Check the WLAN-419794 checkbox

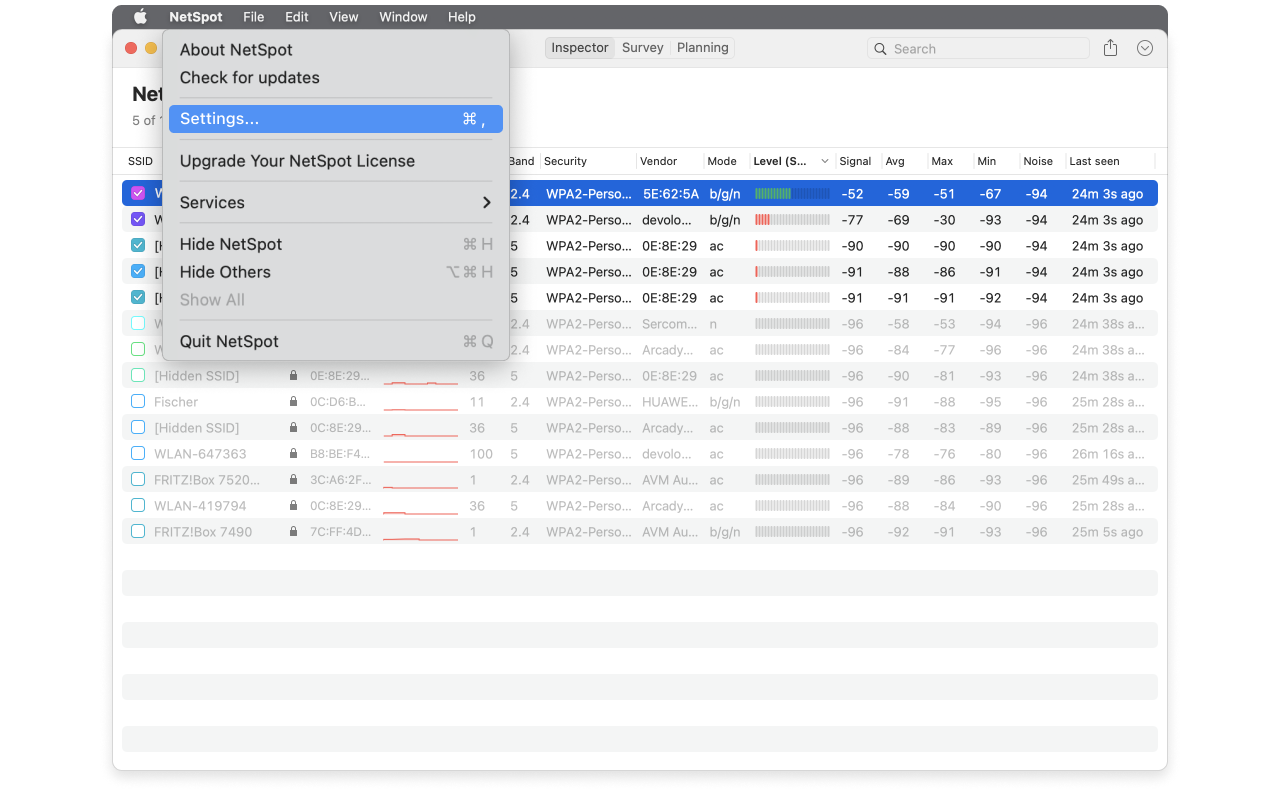[x=138, y=505]
